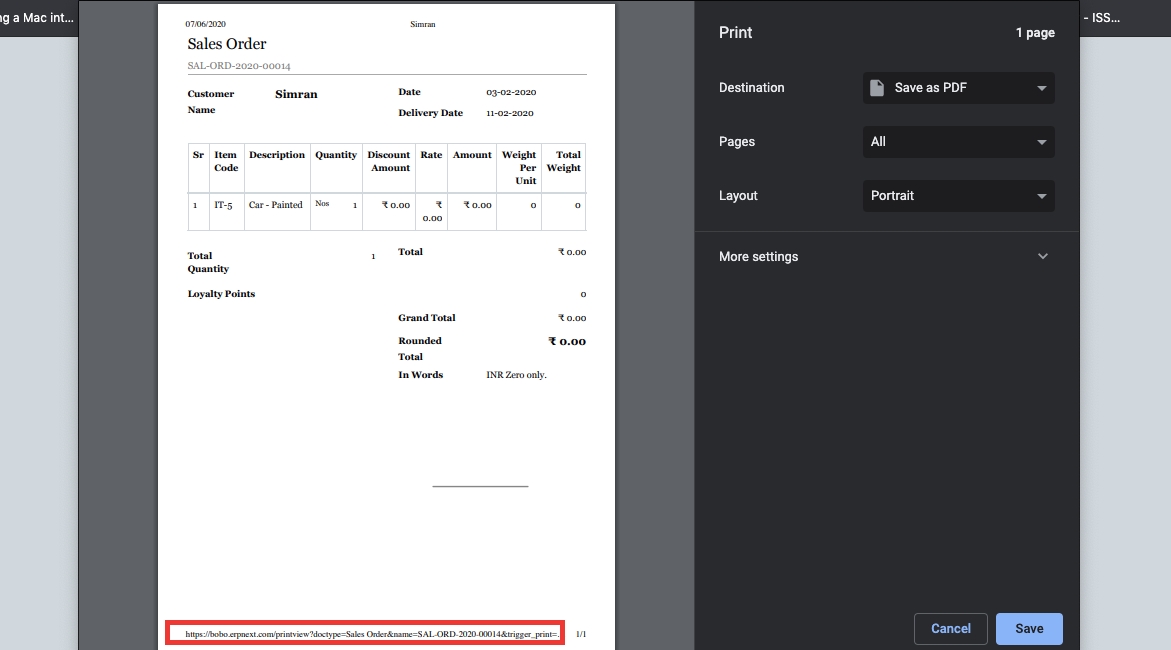This screenshot has height=650, width=1171.
Task: Click the Destination dropdown arrow
Action: 1041,88
